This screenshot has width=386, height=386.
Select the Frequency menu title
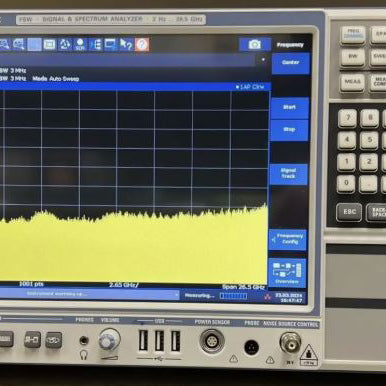(x=290, y=45)
